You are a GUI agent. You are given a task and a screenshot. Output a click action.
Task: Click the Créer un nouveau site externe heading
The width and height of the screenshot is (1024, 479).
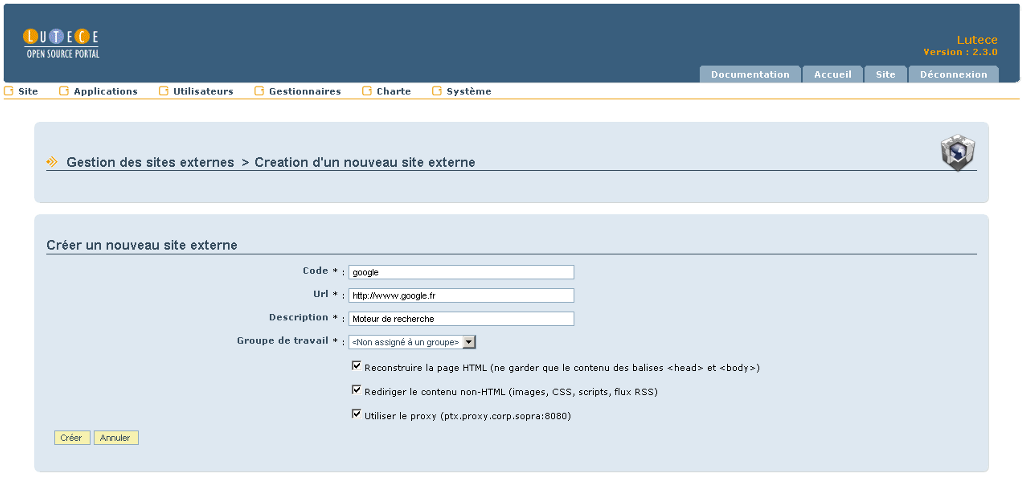(142, 245)
